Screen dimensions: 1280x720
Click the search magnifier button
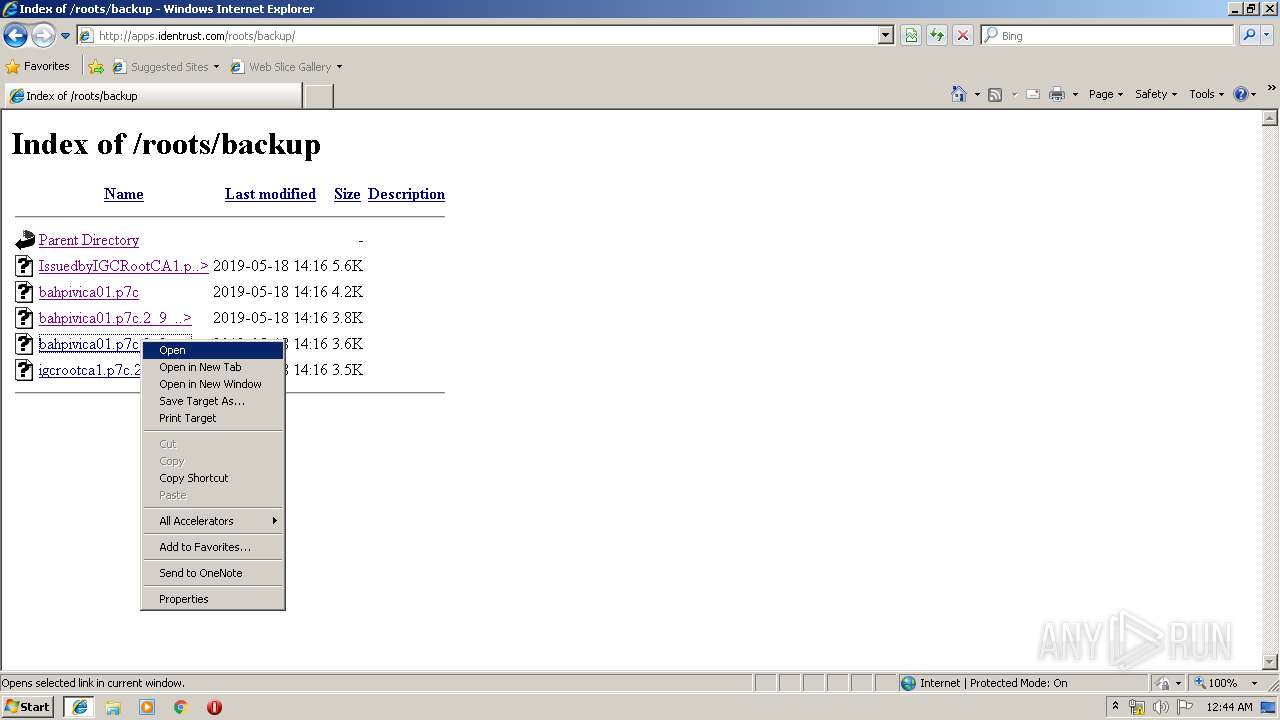(1248, 36)
